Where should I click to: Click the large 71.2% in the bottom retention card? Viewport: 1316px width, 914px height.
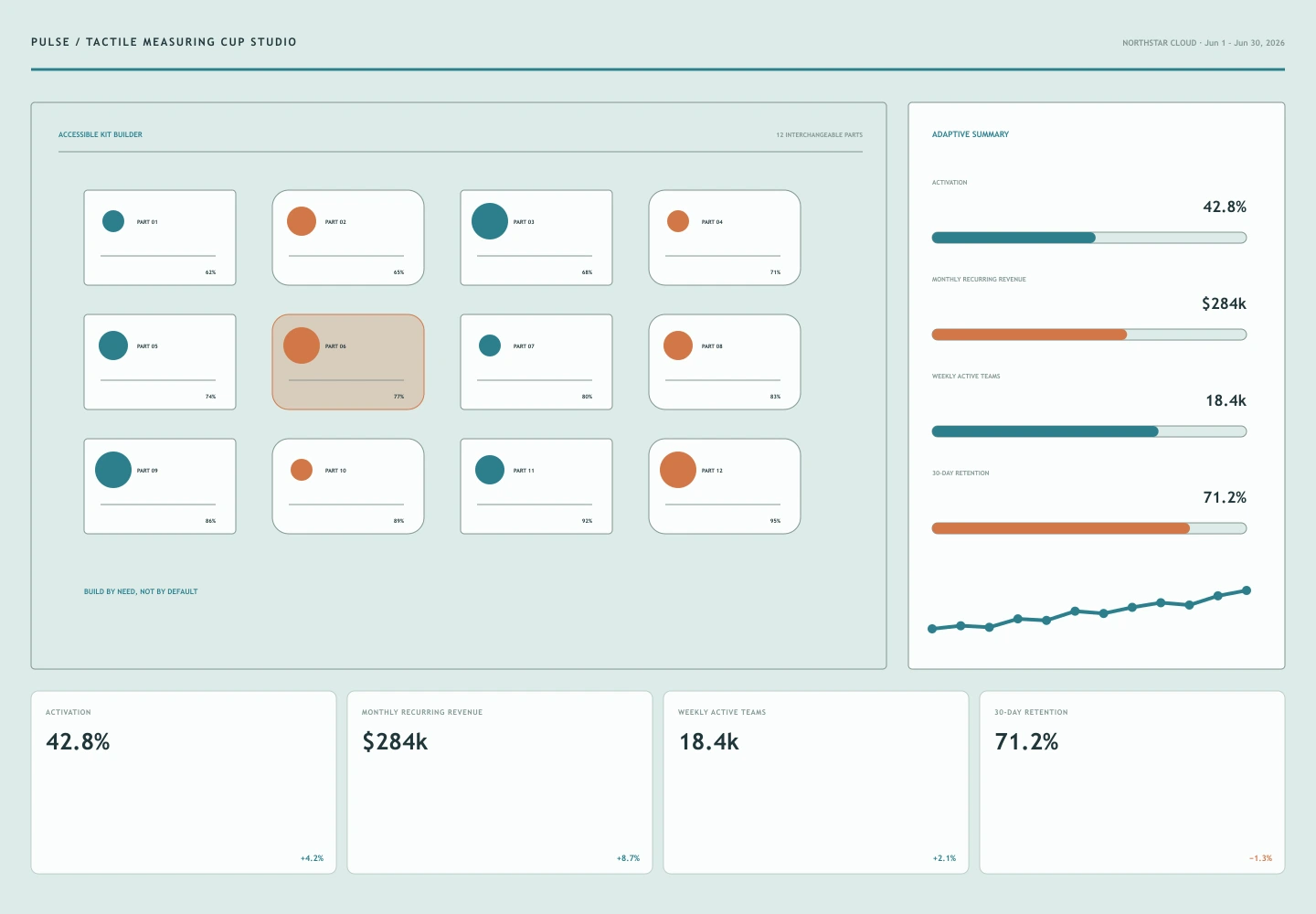1026,741
